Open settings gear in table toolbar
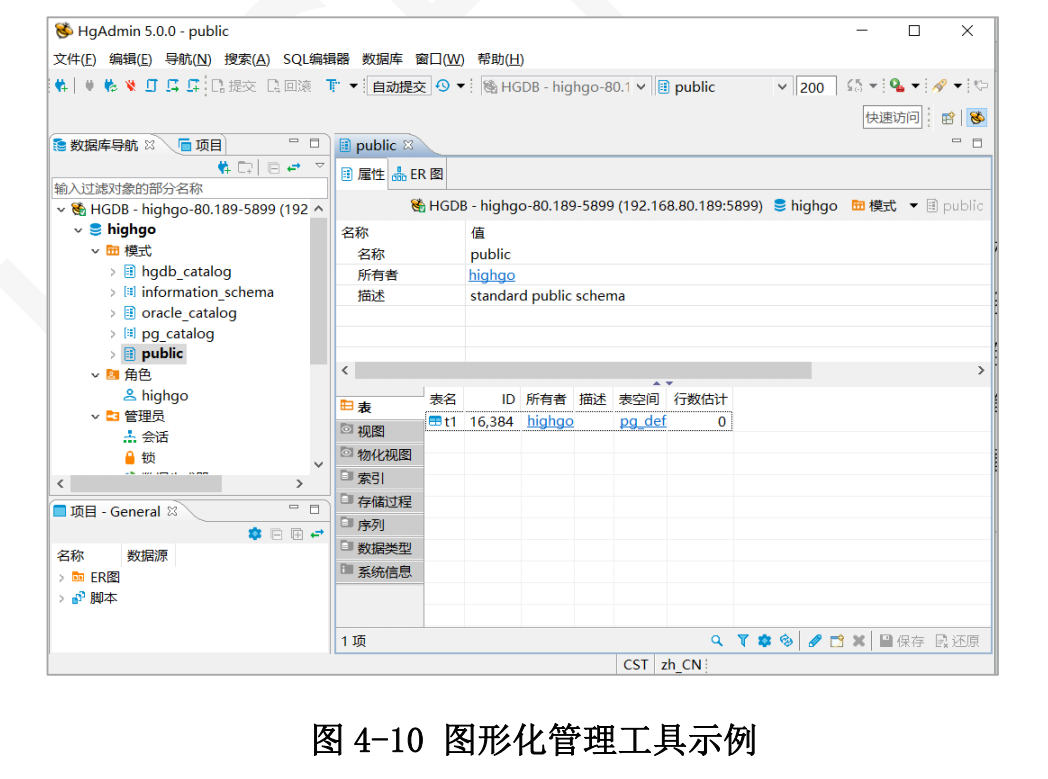This screenshot has width=1048, height=779. 765,641
